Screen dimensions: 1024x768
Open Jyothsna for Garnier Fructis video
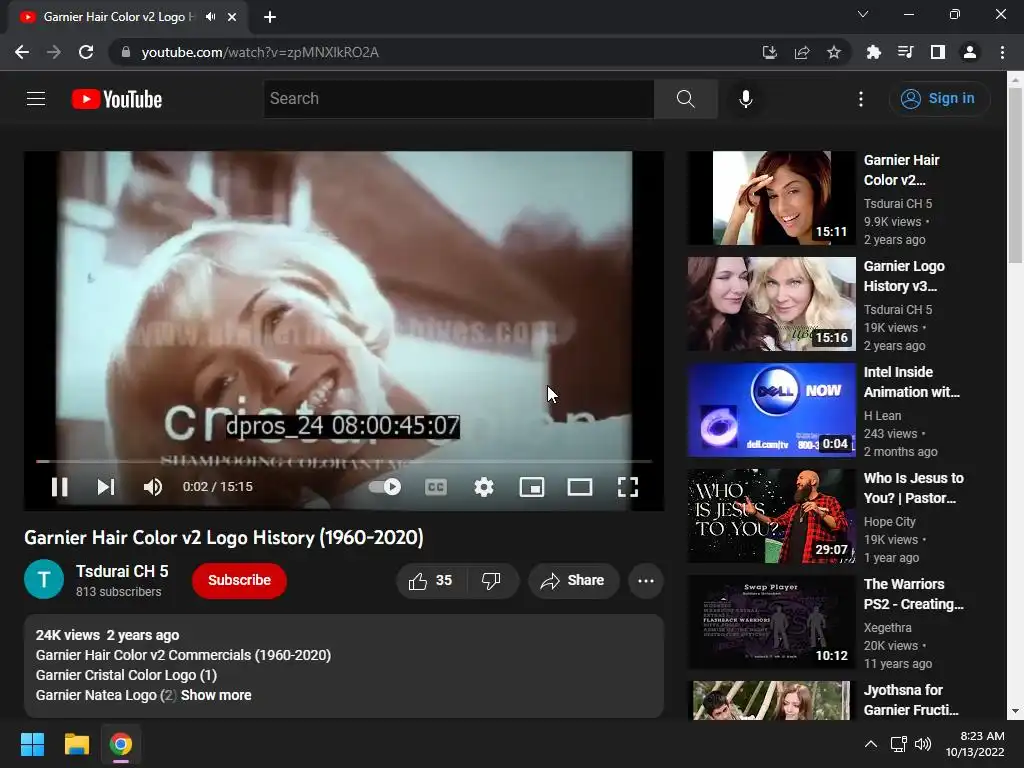[771, 700]
